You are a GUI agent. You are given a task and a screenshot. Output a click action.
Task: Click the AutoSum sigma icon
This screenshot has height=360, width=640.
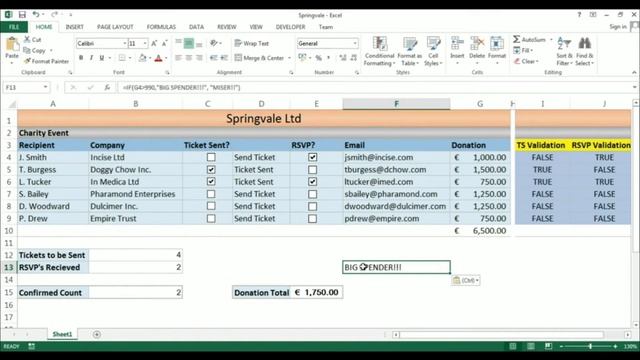point(517,39)
